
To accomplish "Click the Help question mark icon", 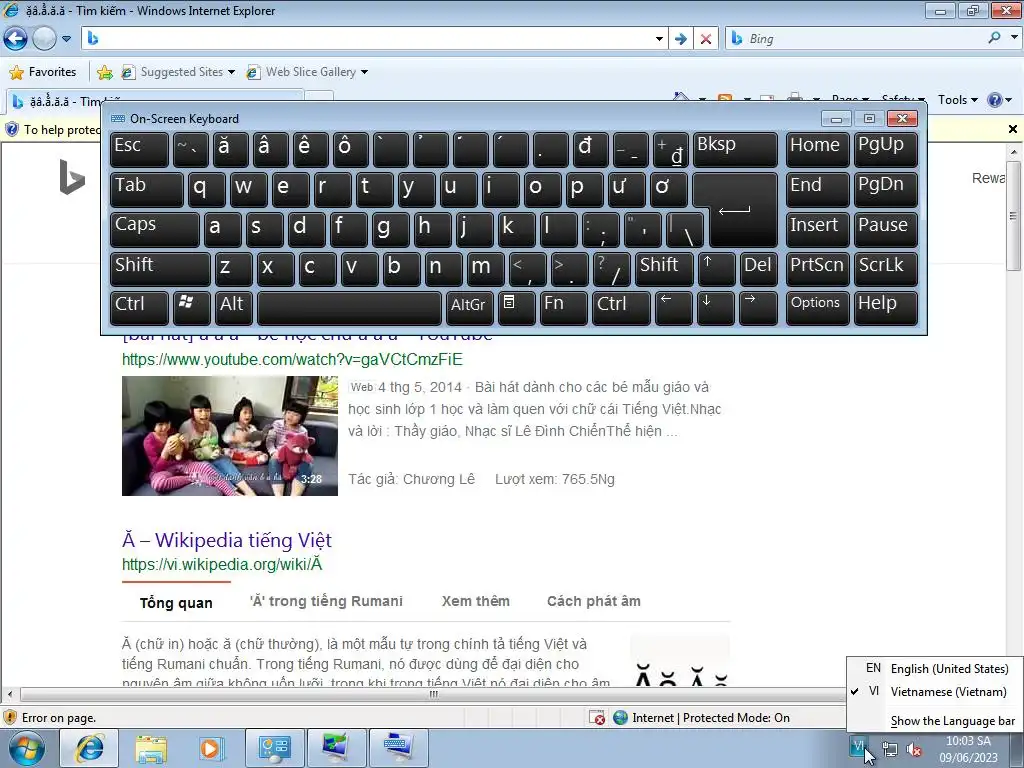I will pyautogui.click(x=995, y=100).
